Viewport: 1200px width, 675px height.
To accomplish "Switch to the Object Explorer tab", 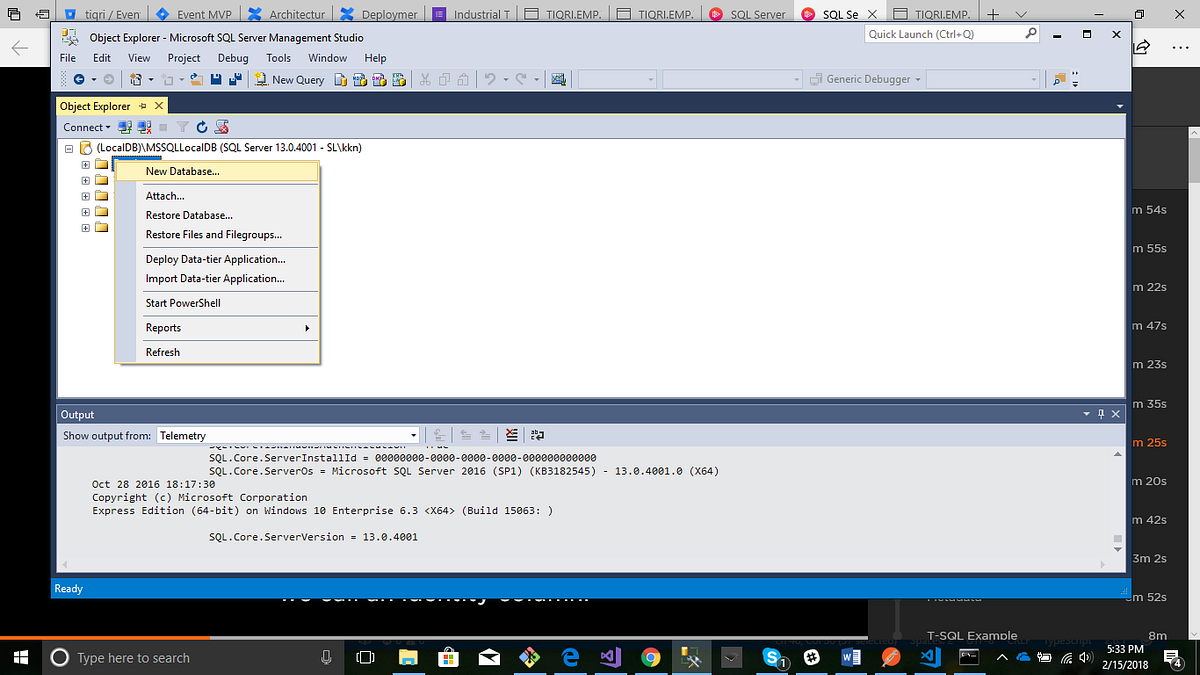I will pyautogui.click(x=95, y=106).
